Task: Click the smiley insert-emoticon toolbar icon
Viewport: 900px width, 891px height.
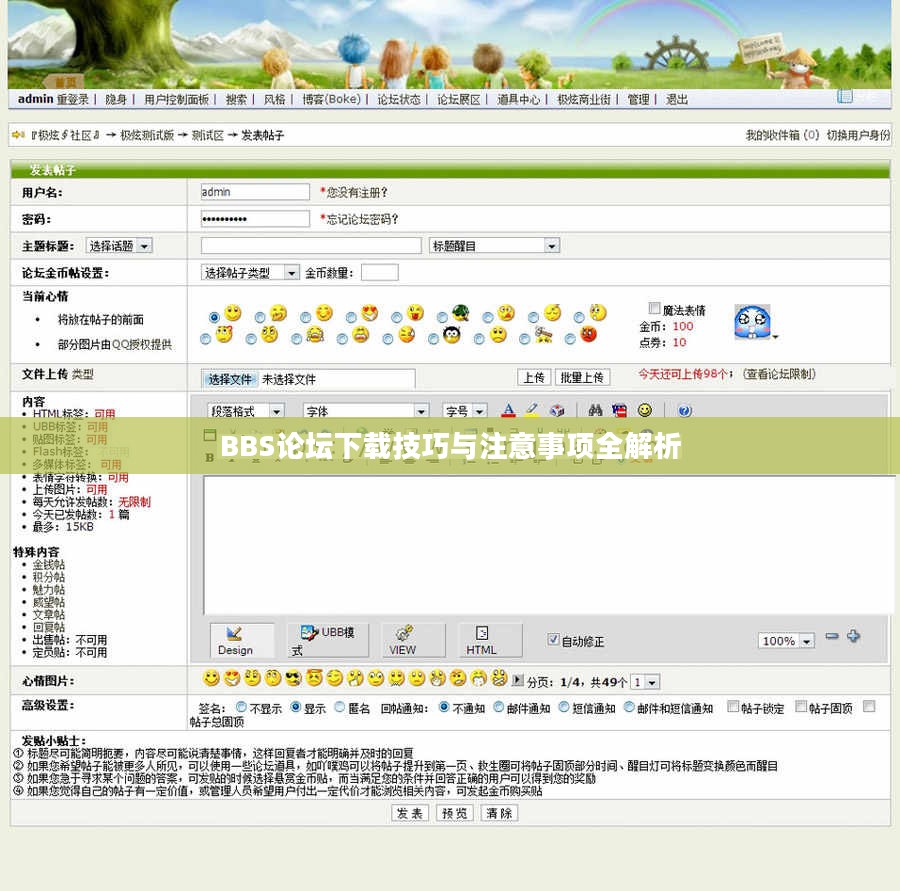Action: 645,410
